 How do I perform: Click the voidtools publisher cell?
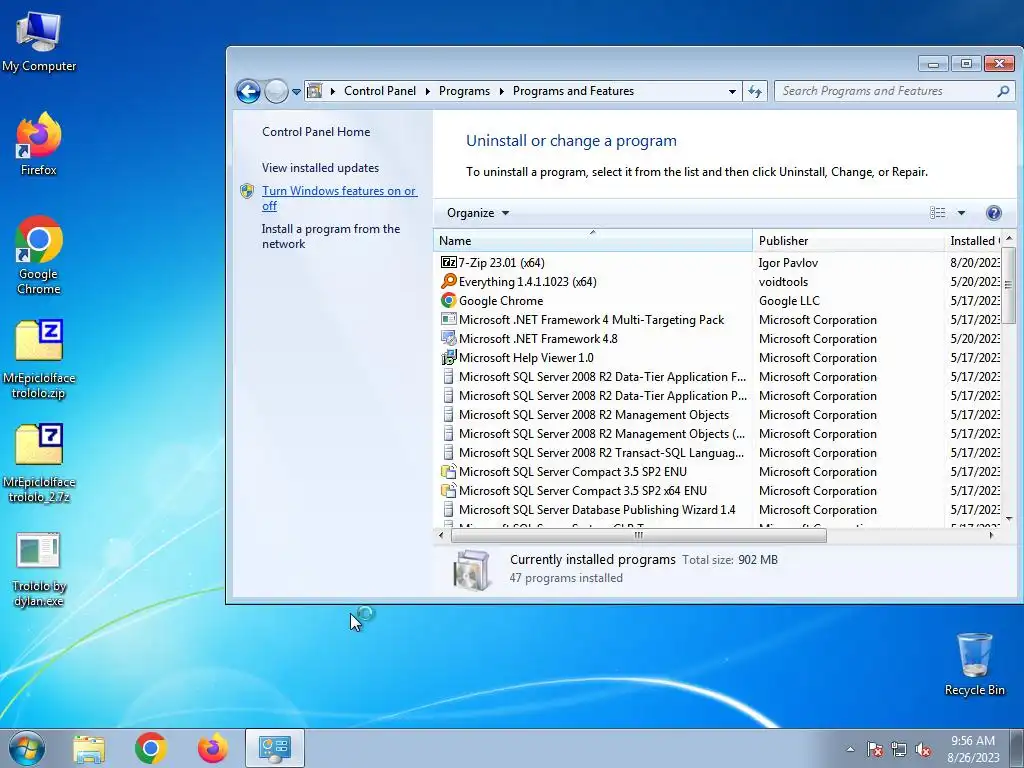[783, 281]
